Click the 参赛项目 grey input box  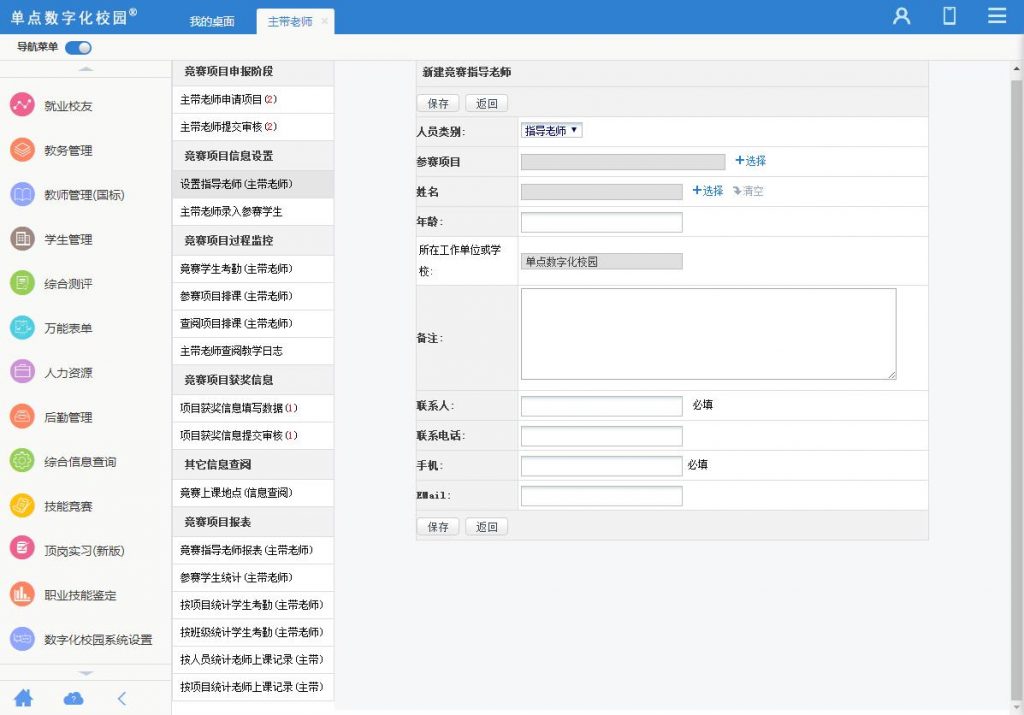click(623, 161)
